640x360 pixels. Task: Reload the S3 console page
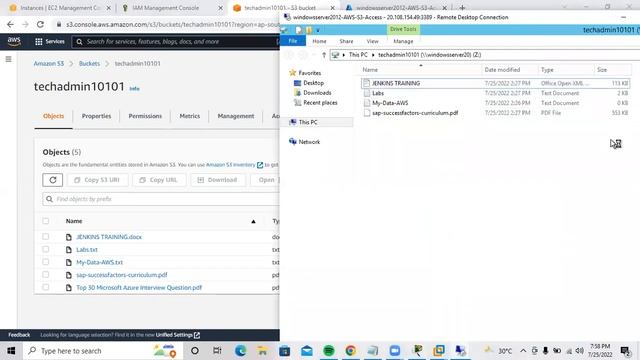pyautogui.click(x=40, y=24)
